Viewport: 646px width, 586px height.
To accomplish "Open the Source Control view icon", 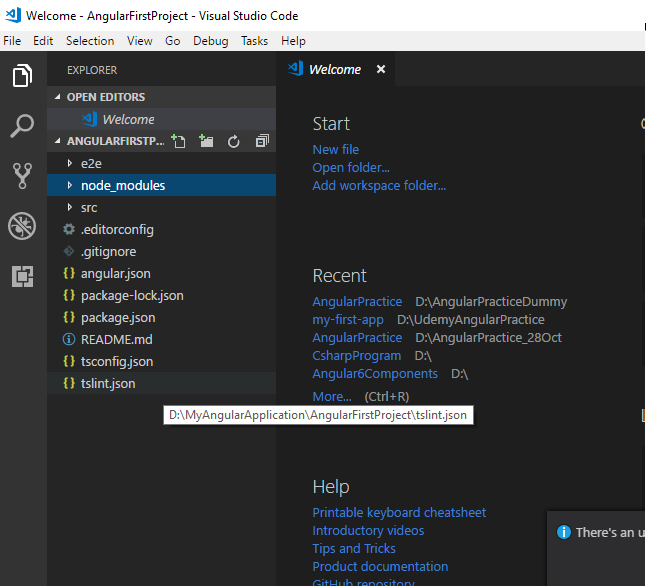I will coord(22,176).
